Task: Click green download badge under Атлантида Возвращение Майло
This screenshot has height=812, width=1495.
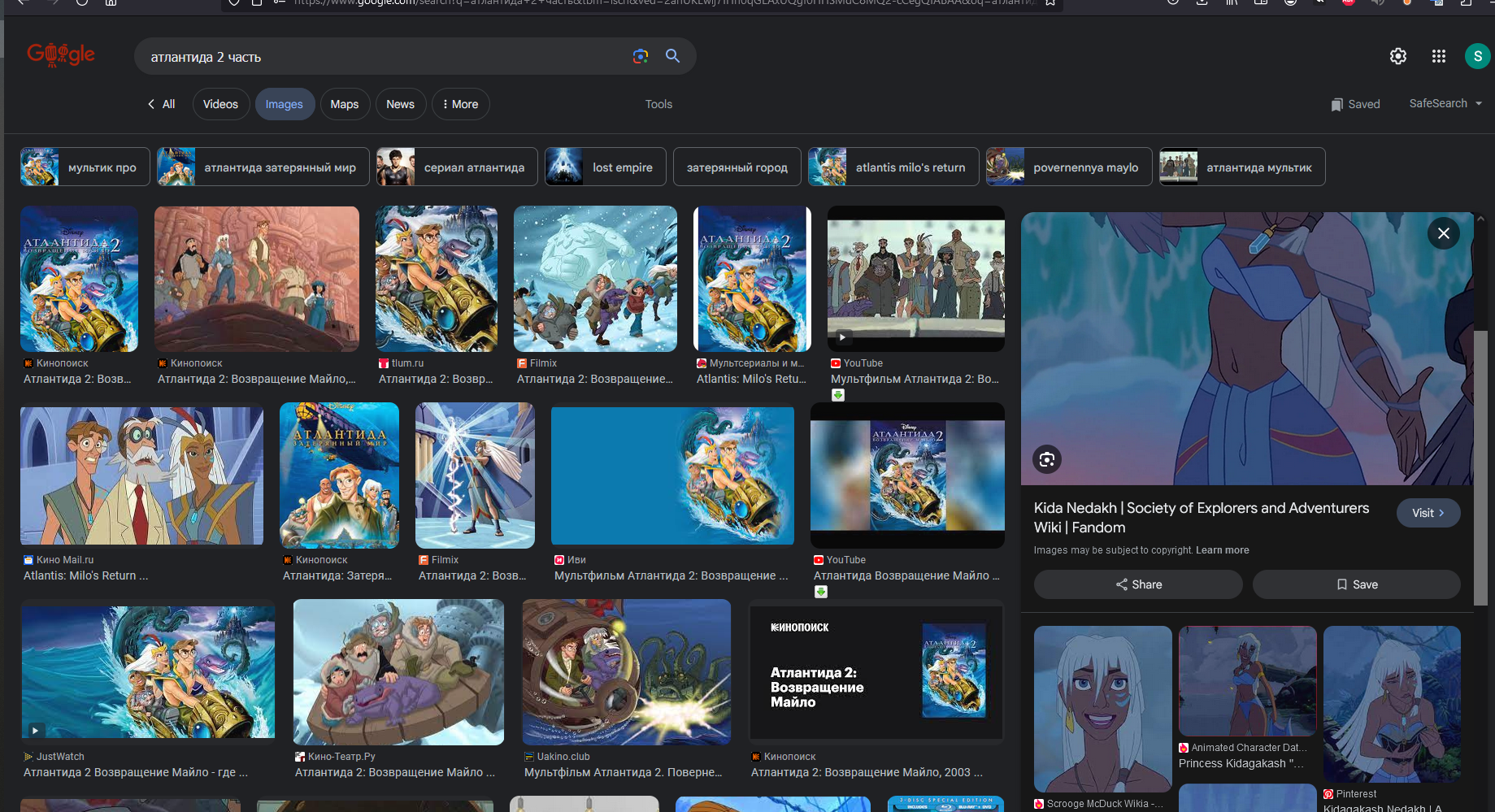Action: (x=821, y=592)
